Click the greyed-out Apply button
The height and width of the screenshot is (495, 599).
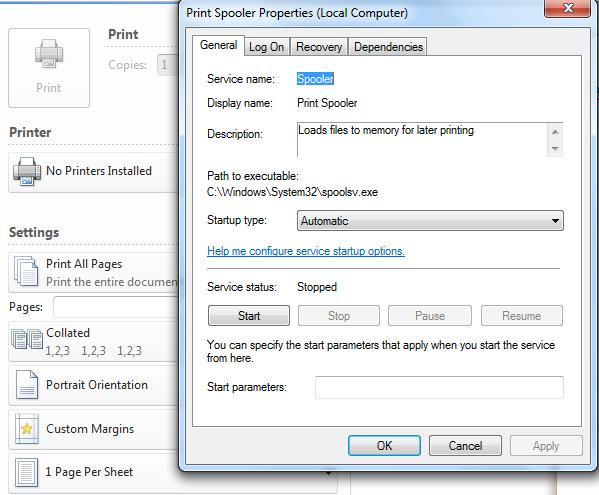[546, 446]
